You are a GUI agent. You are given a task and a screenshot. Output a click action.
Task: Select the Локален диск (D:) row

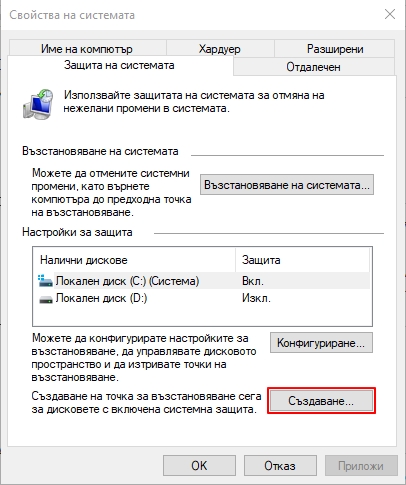point(203,298)
